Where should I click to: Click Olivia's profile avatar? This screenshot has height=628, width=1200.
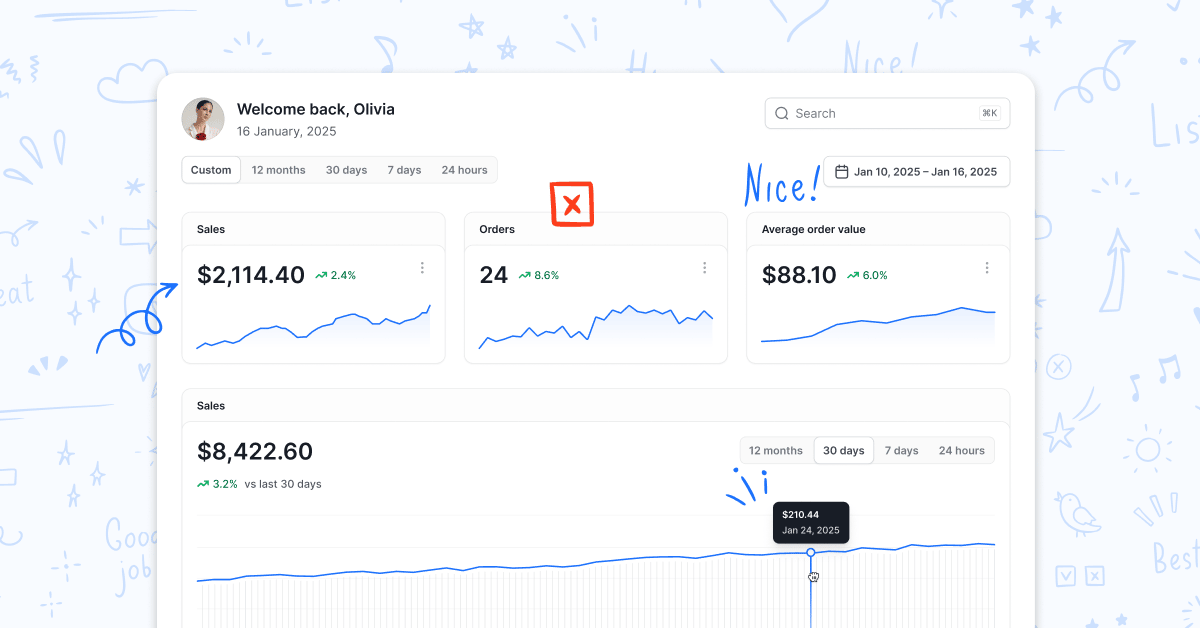[x=203, y=119]
